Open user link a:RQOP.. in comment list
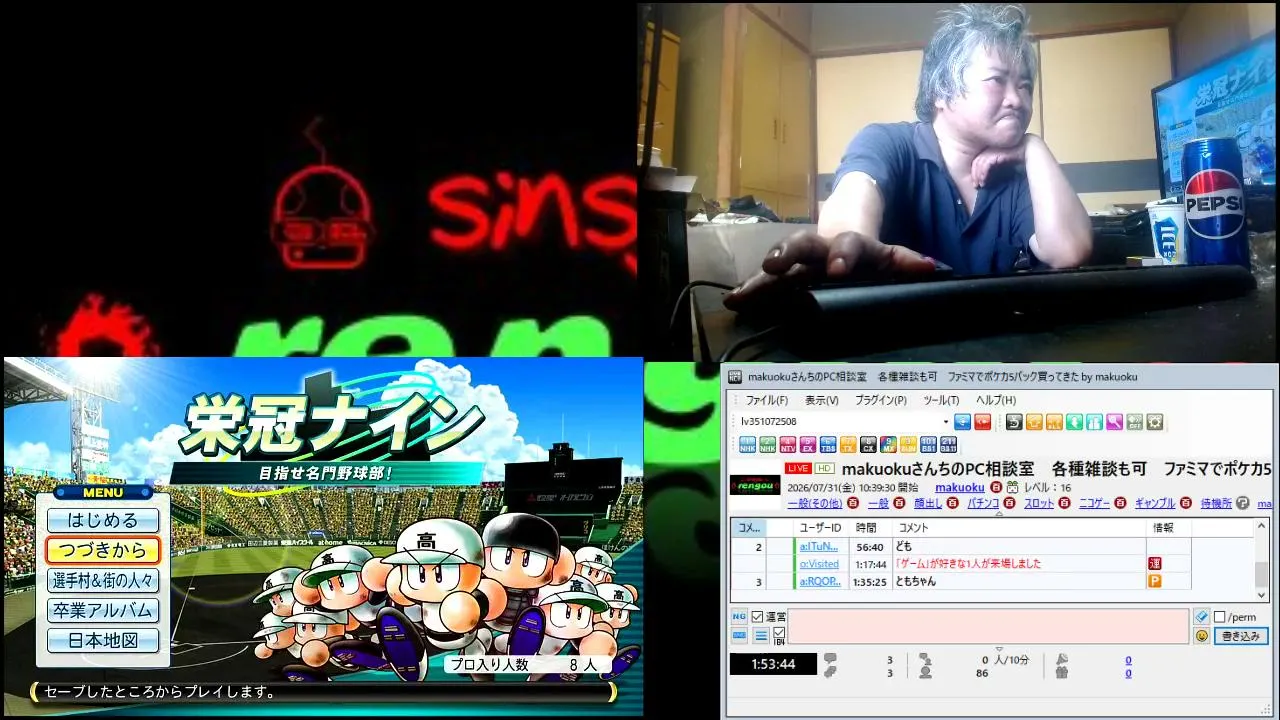 (x=820, y=581)
